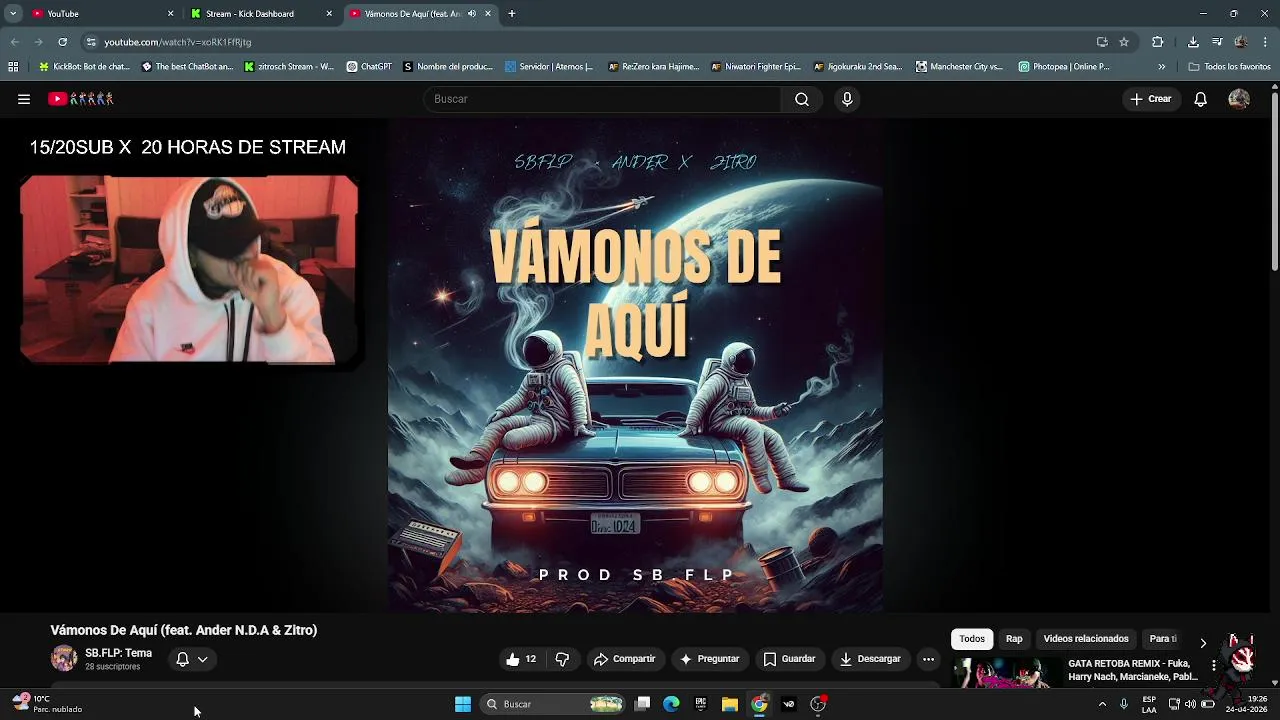1280x720 pixels.
Task: Click the YouTube search input field
Action: (x=603, y=99)
